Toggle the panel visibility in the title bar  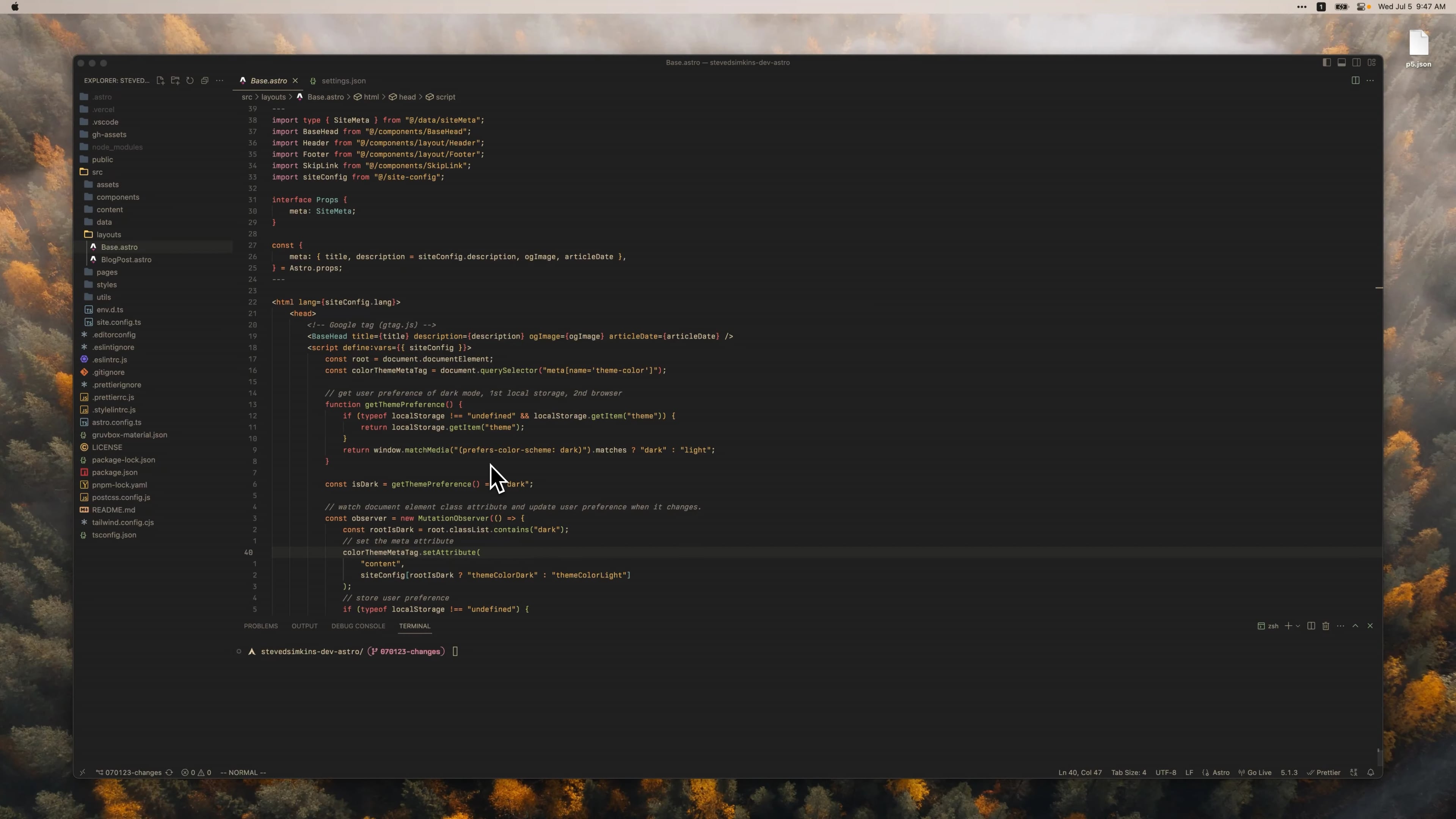pyautogui.click(x=1342, y=62)
